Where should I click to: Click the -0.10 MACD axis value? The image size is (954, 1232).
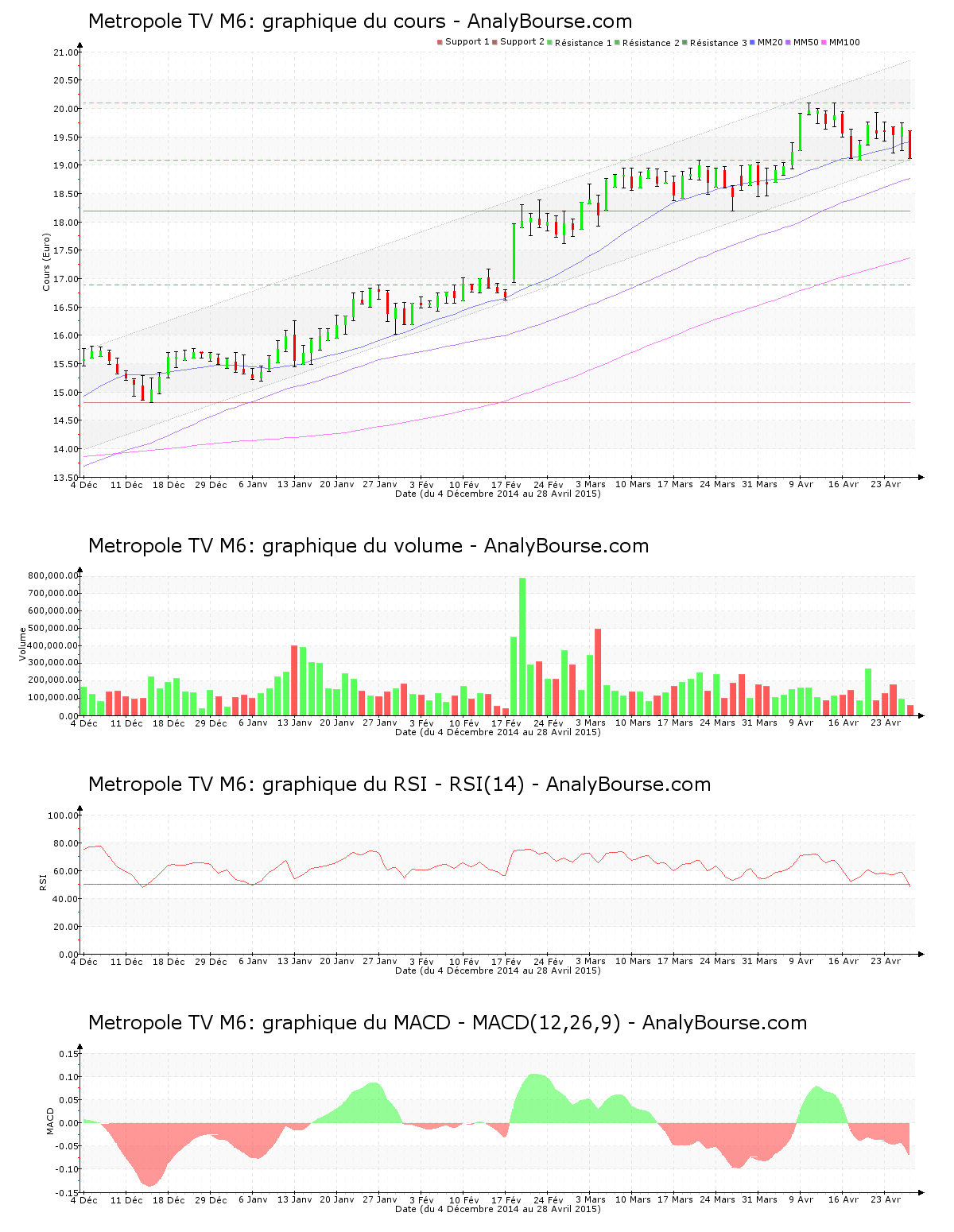point(67,1169)
